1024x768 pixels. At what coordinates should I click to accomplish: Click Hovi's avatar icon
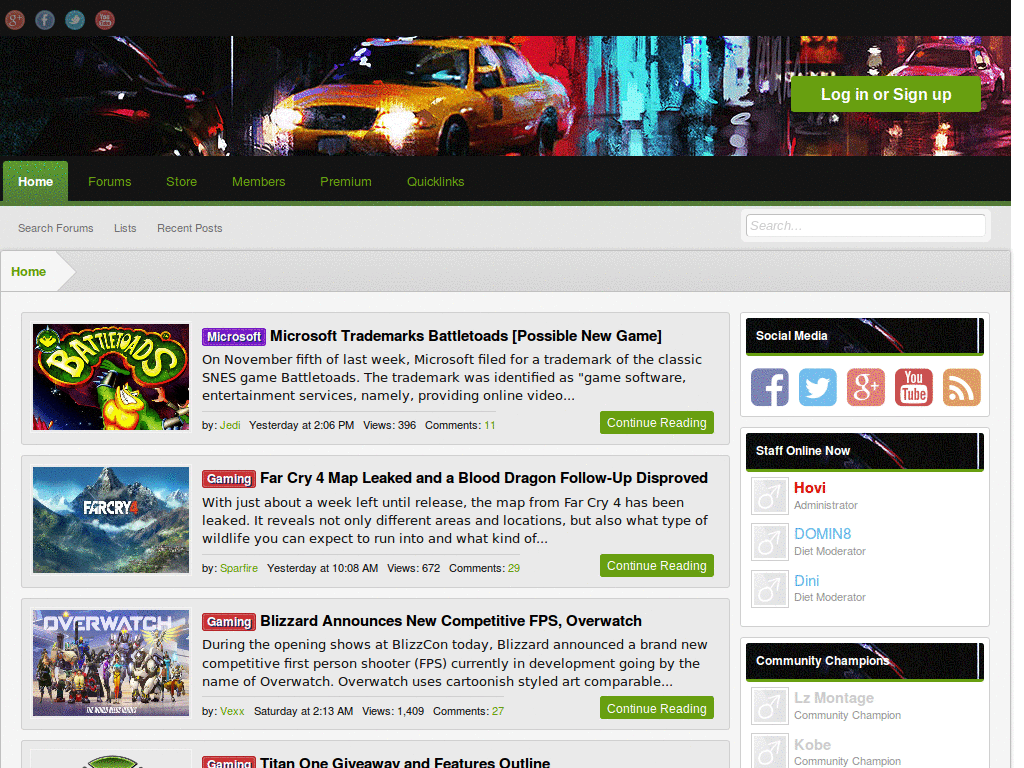769,496
